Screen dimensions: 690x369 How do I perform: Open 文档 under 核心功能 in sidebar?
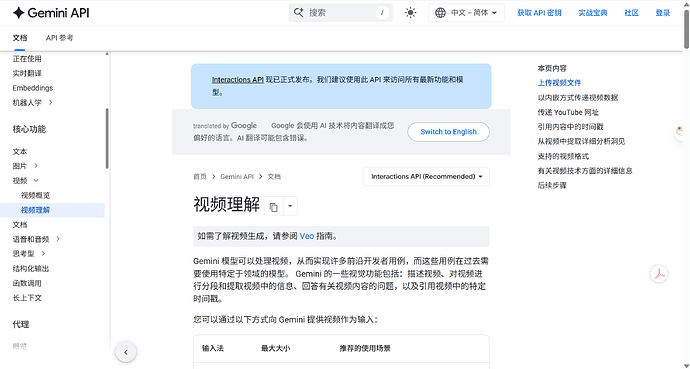point(20,225)
